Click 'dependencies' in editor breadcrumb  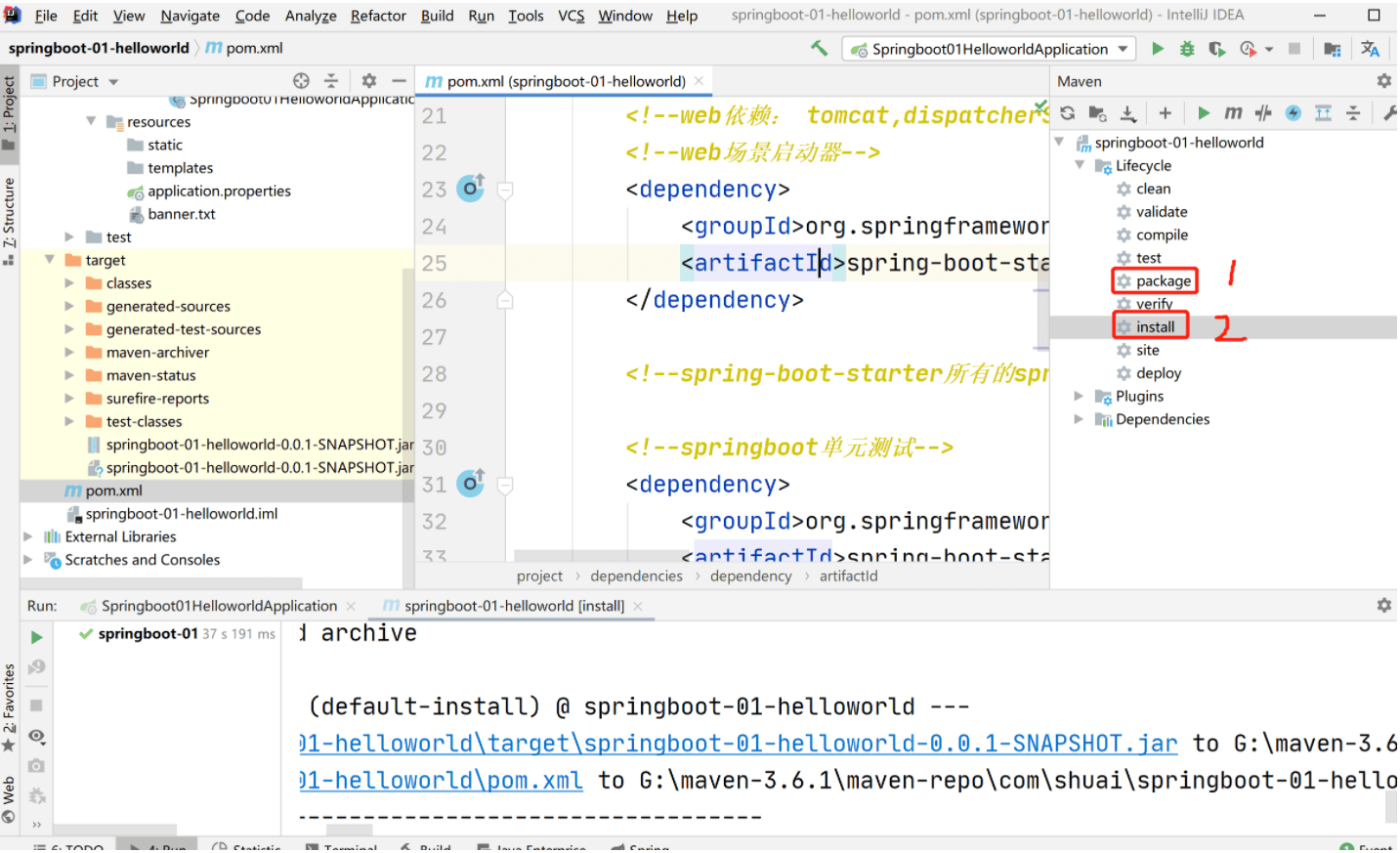coord(636,576)
